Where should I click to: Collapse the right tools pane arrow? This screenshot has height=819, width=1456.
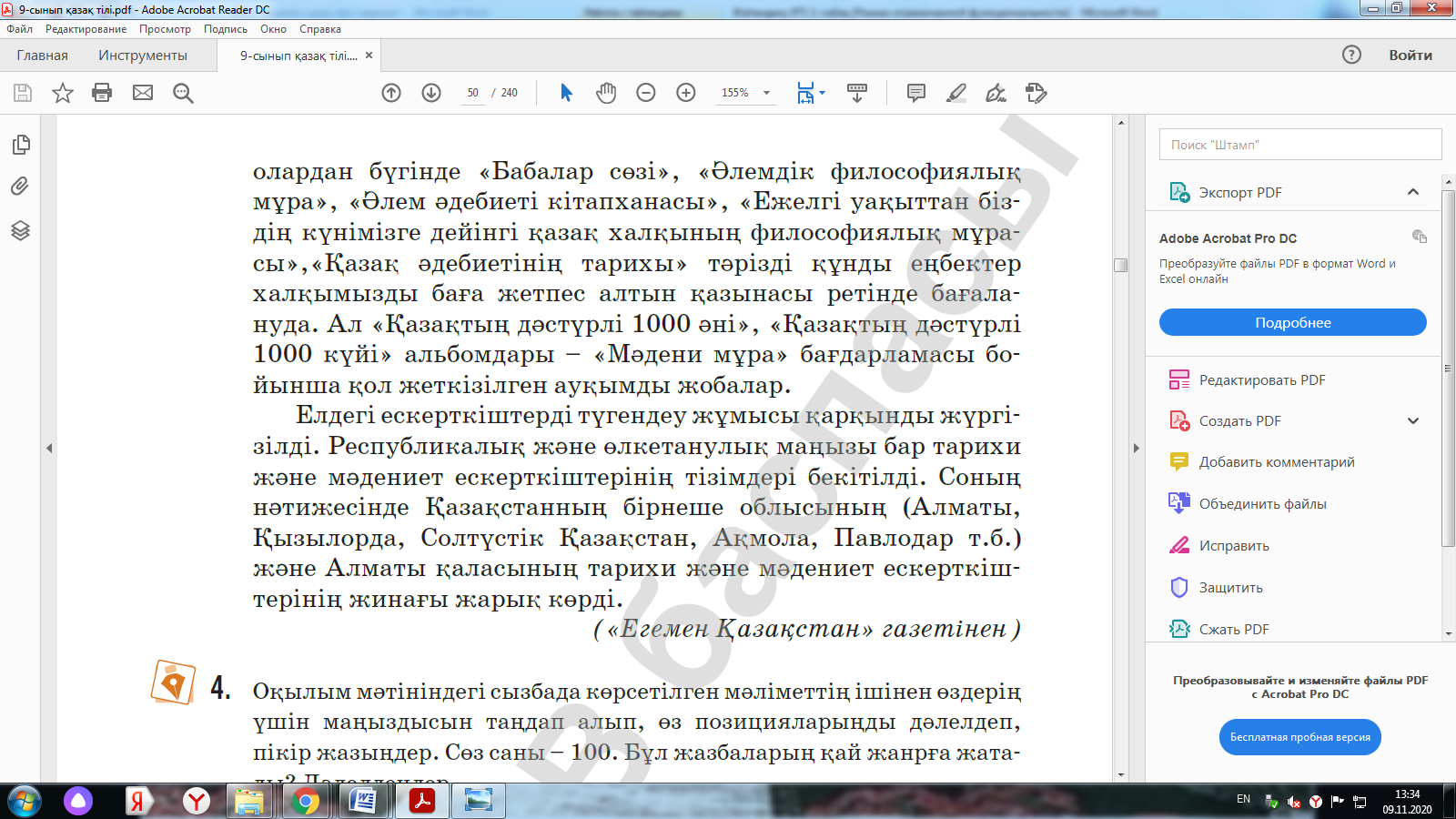tap(1136, 448)
